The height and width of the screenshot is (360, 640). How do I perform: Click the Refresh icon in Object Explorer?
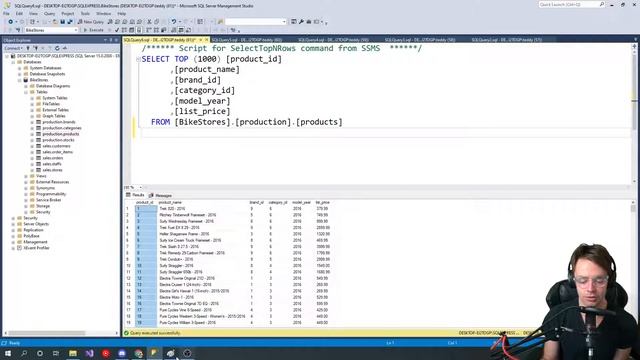57,48
